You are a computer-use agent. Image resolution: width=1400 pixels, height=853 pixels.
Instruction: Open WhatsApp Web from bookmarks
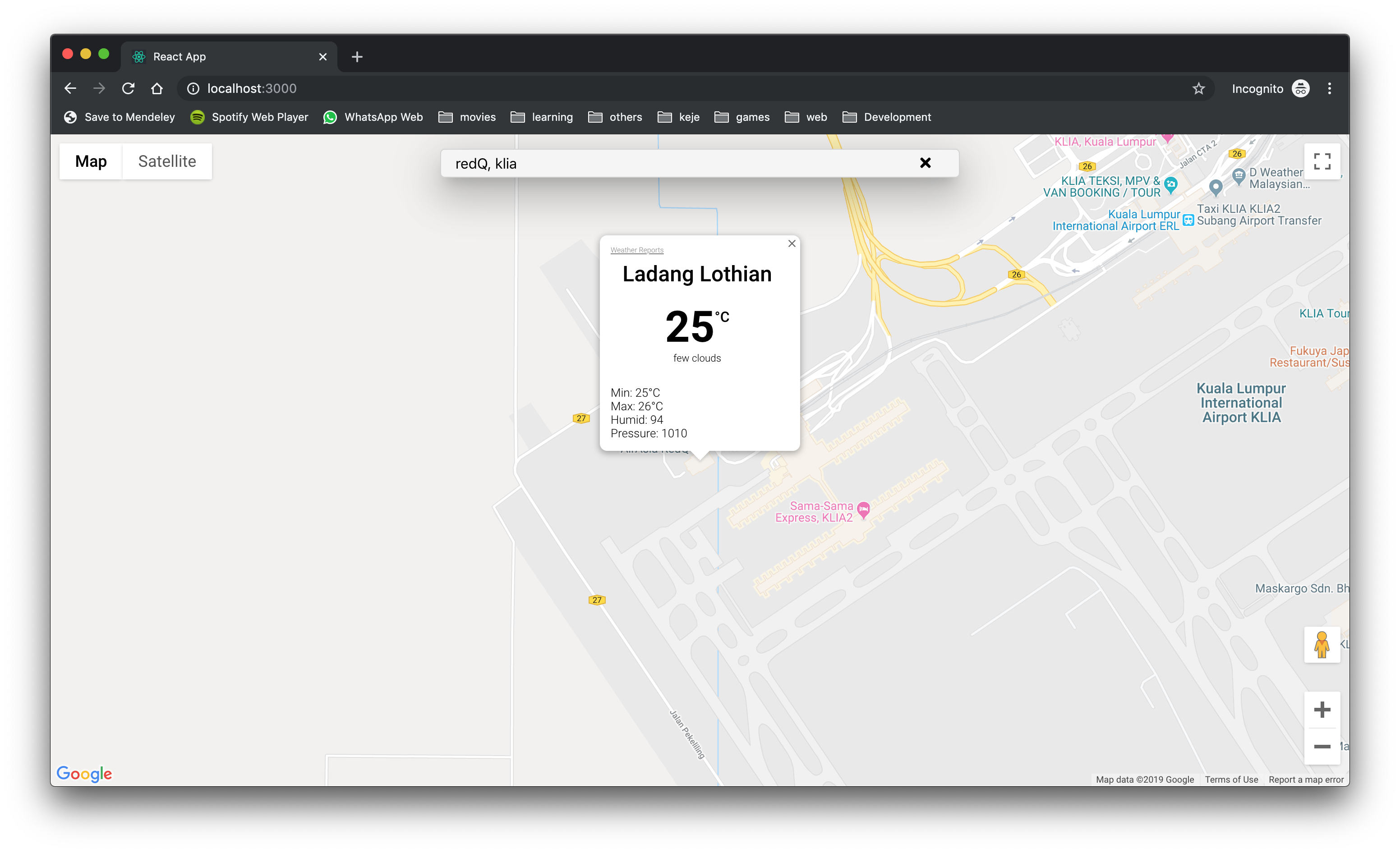(373, 117)
